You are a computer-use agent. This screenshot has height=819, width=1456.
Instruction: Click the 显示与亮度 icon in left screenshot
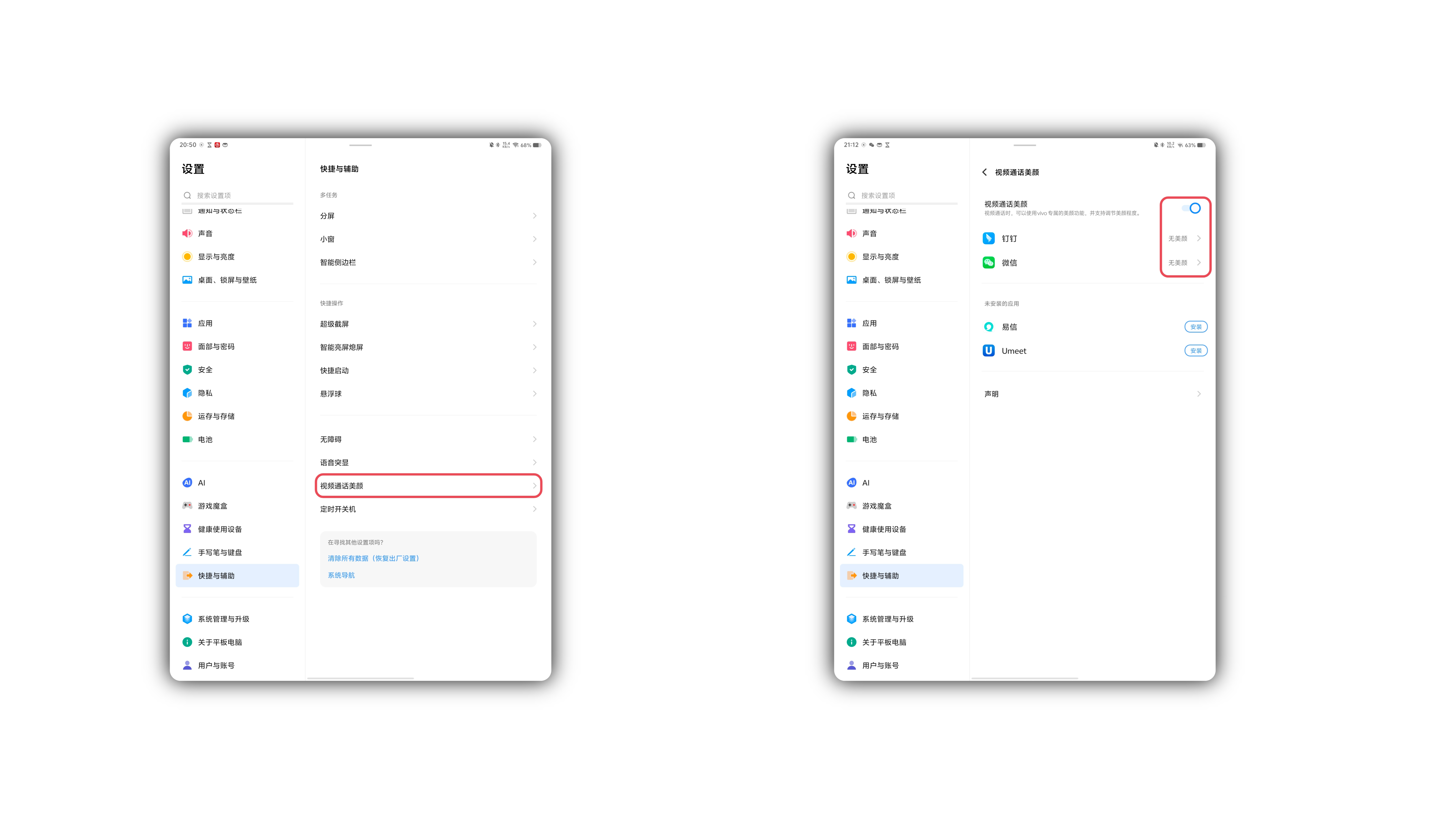[x=187, y=257]
